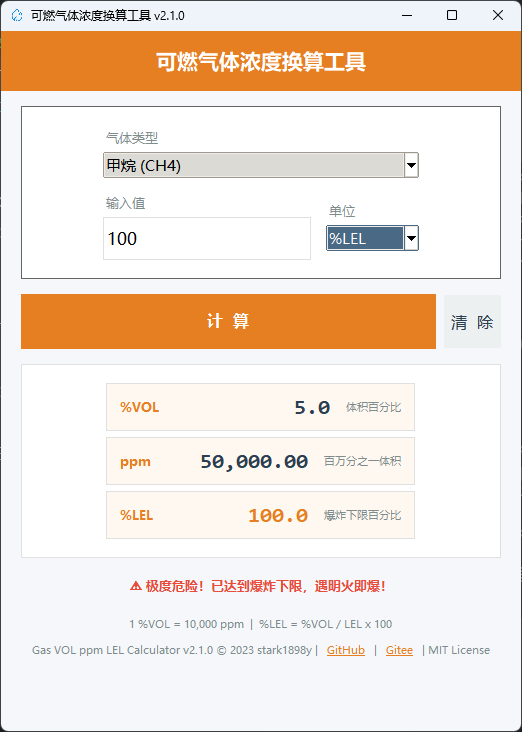Click the %VOL result value 5.0
The image size is (522, 732).
coord(312,408)
